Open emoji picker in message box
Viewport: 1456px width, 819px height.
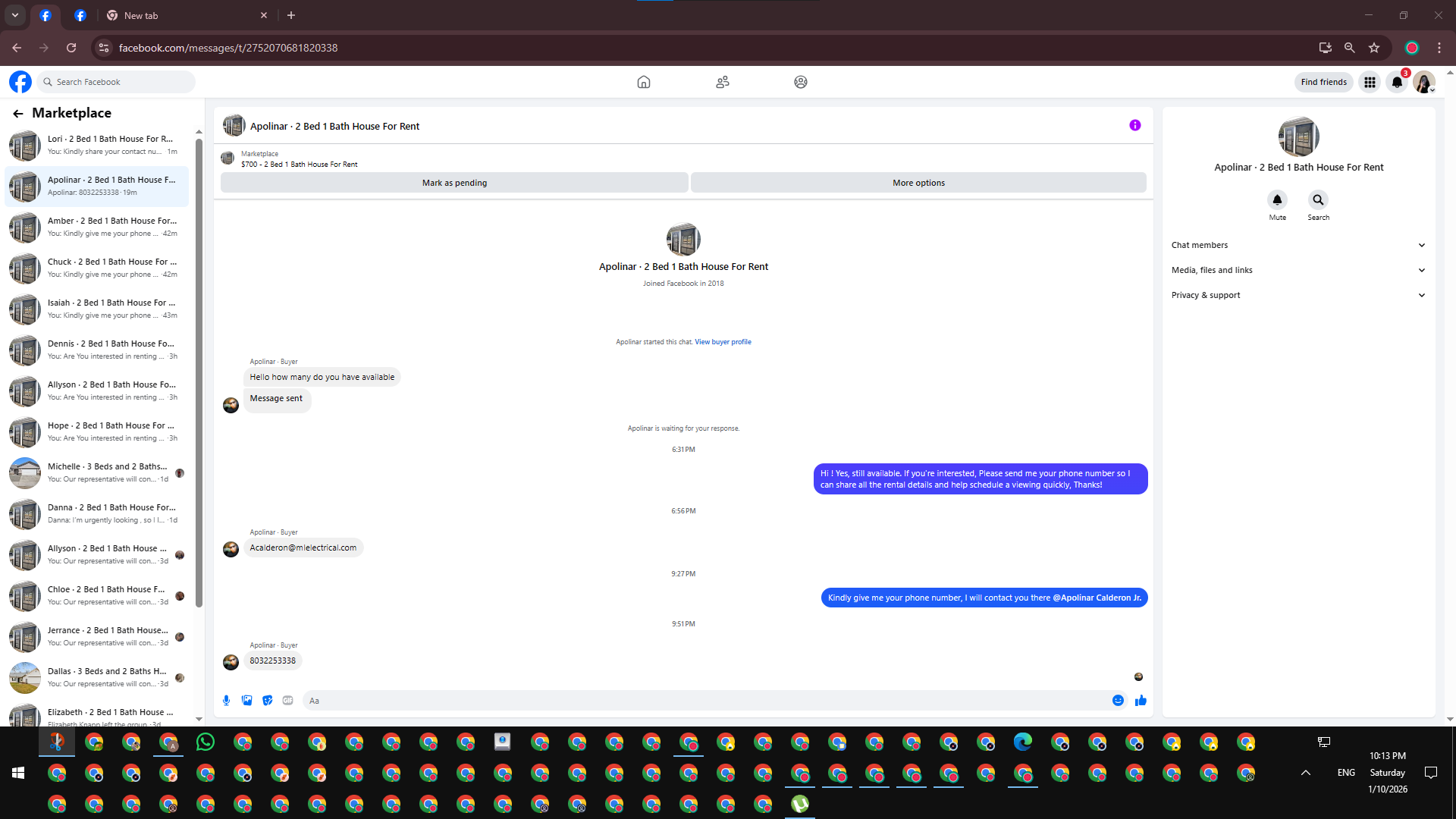tap(1118, 701)
